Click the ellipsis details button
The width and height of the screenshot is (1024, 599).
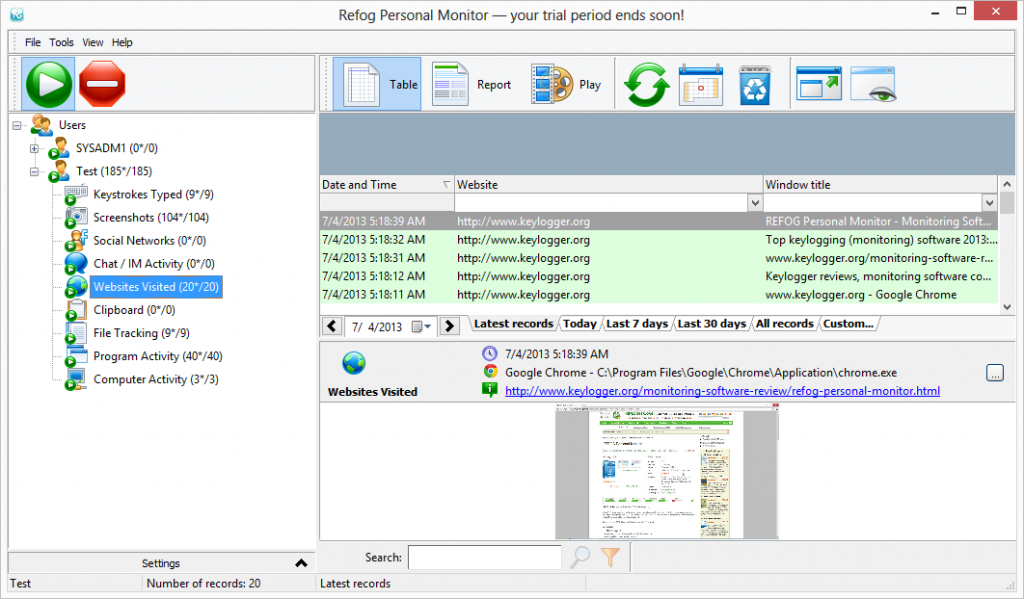(994, 373)
